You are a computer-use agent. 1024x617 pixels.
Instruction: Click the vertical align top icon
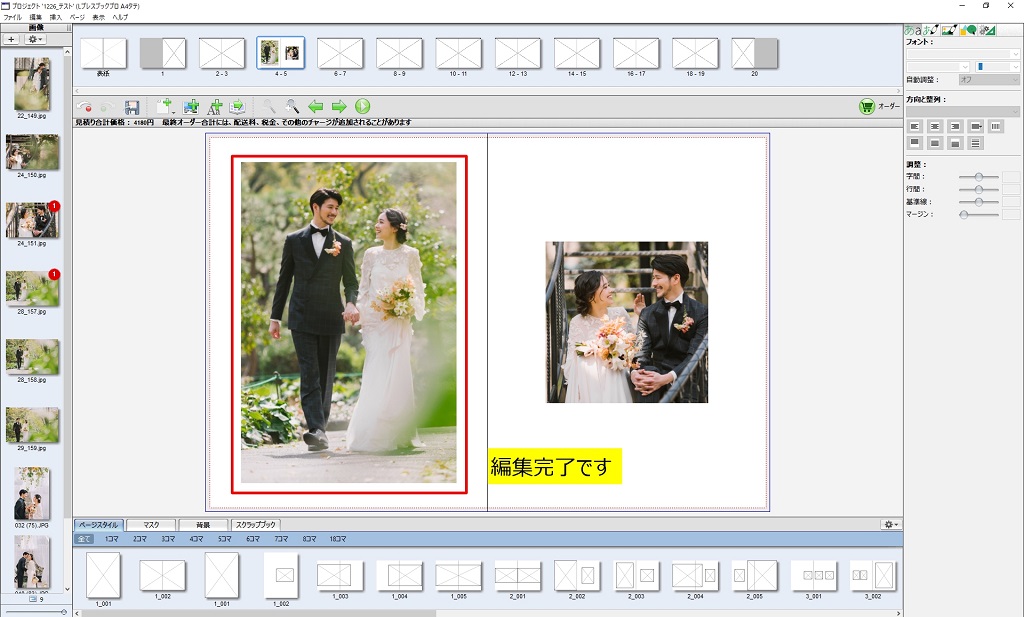point(914,143)
